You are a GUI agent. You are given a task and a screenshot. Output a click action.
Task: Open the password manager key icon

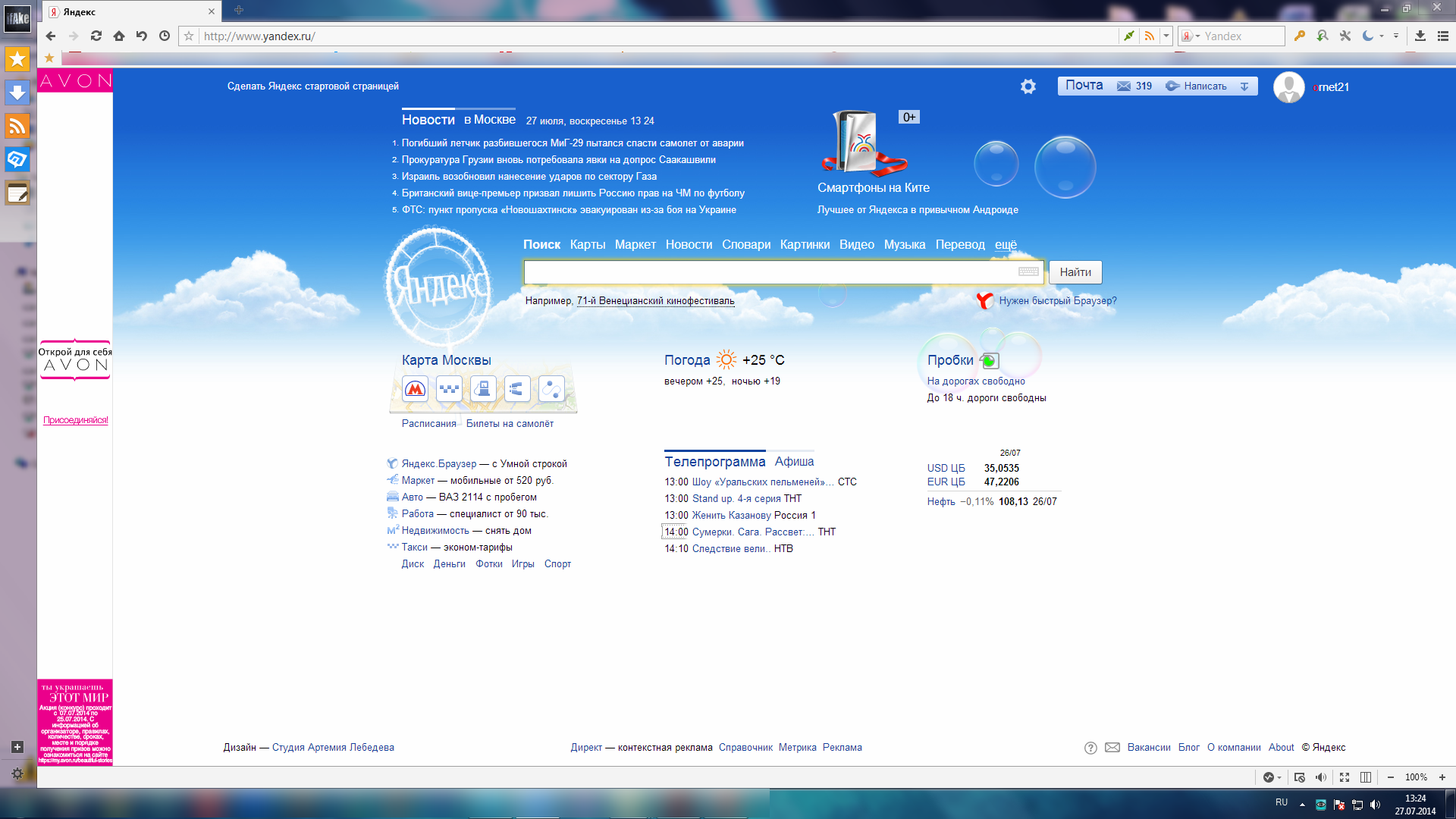pyautogui.click(x=1300, y=36)
